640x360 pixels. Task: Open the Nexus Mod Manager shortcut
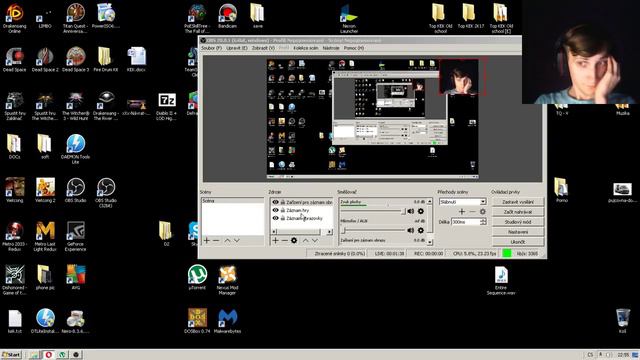pyautogui.click(x=227, y=280)
